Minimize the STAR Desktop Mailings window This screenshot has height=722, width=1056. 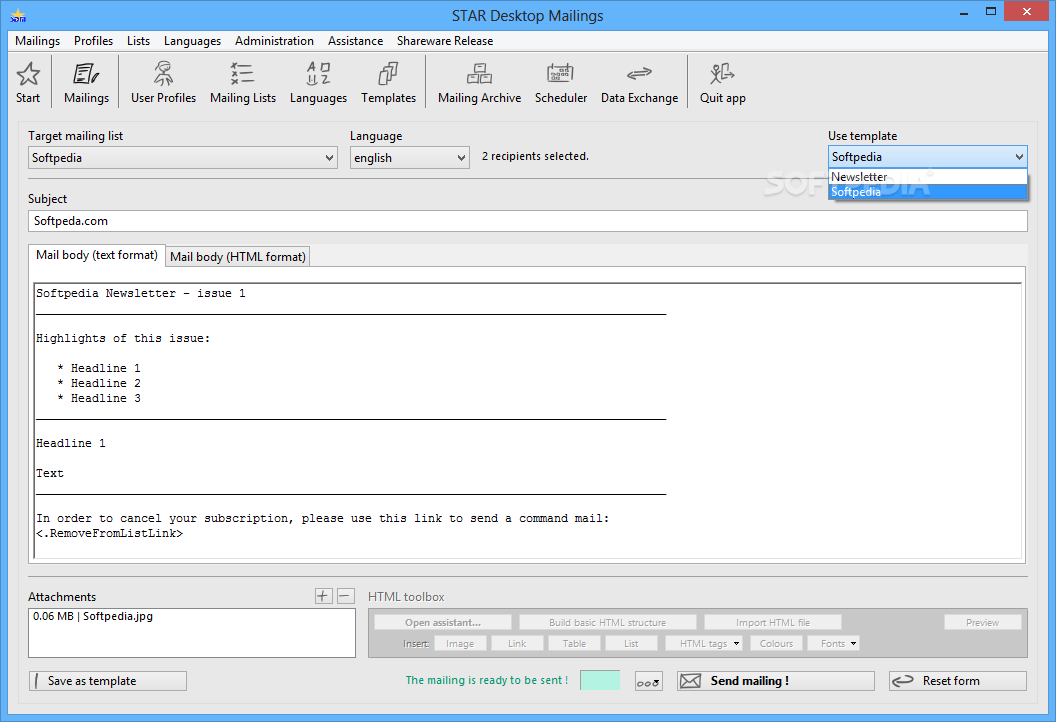pos(964,12)
